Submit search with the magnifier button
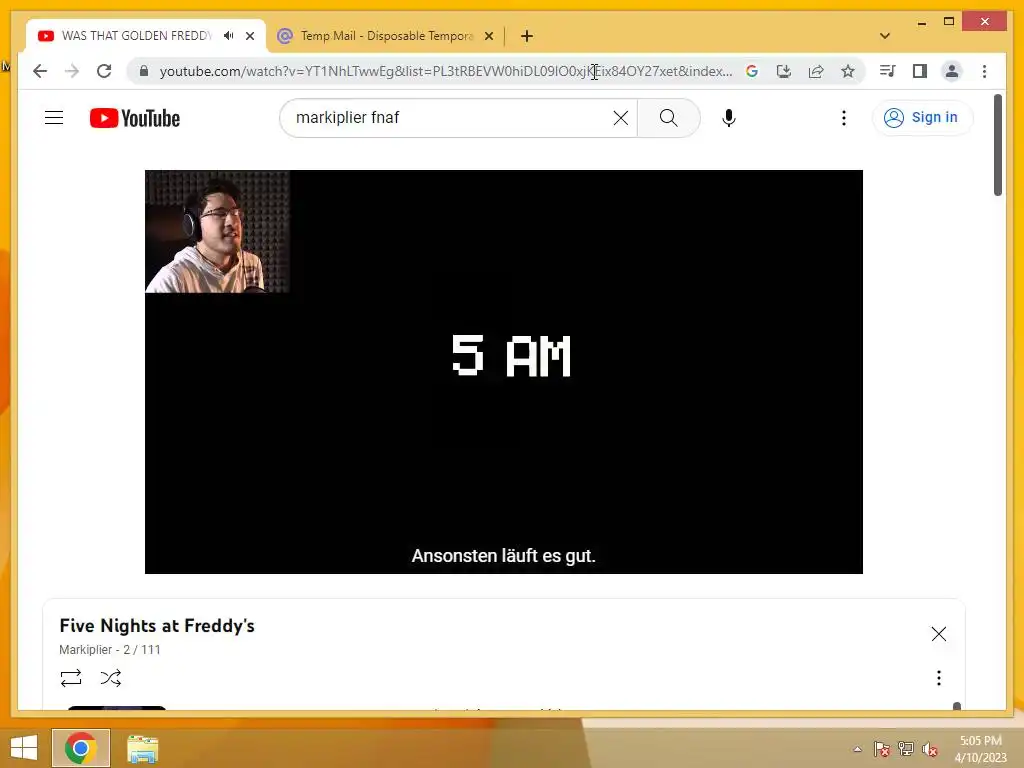The image size is (1024, 768). point(669,118)
